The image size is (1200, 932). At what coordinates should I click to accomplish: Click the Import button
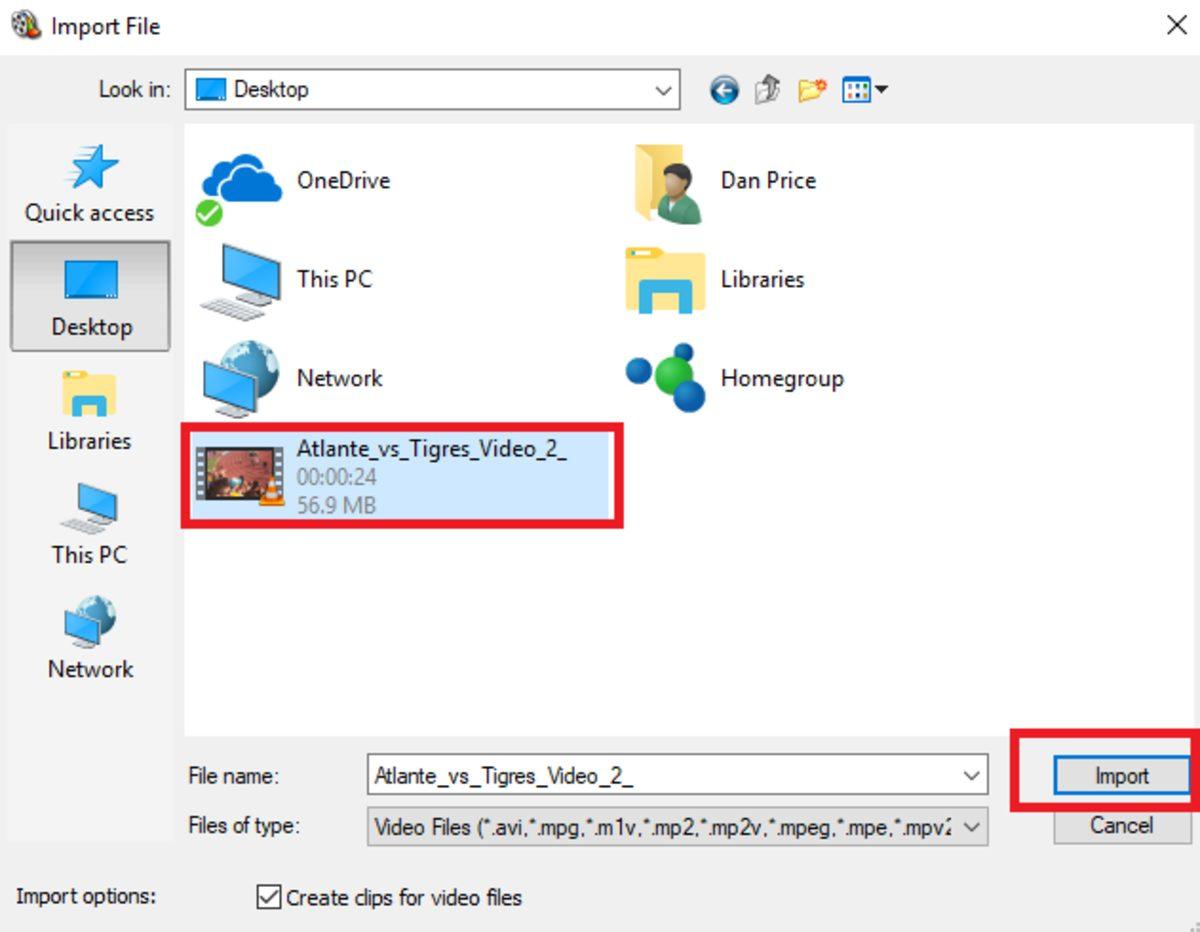pos(1121,776)
